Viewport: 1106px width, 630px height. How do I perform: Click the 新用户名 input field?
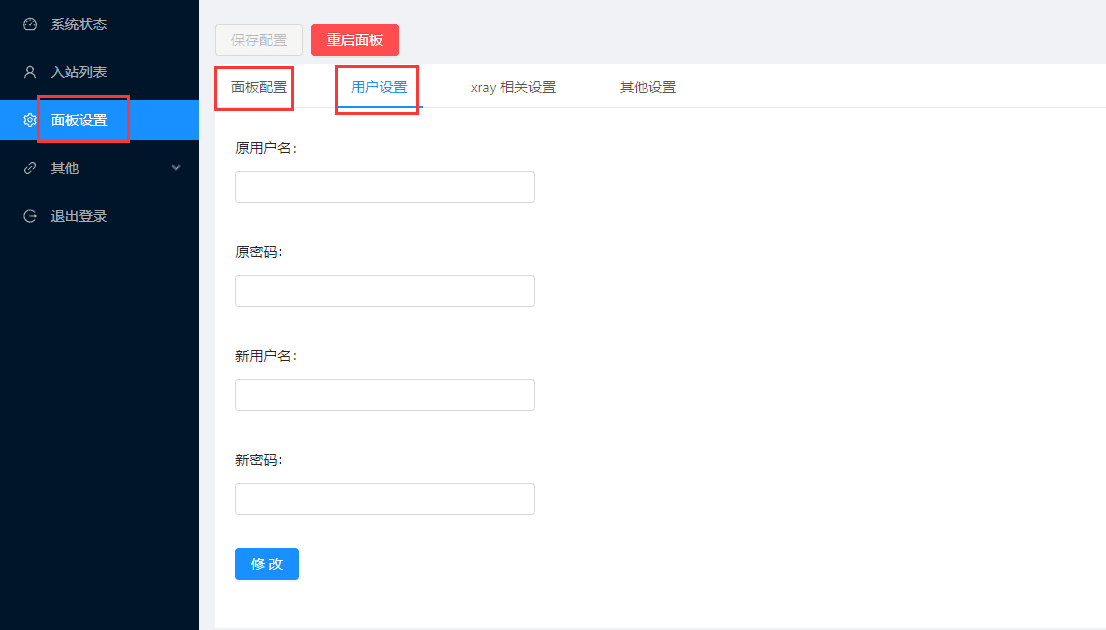tap(384, 394)
